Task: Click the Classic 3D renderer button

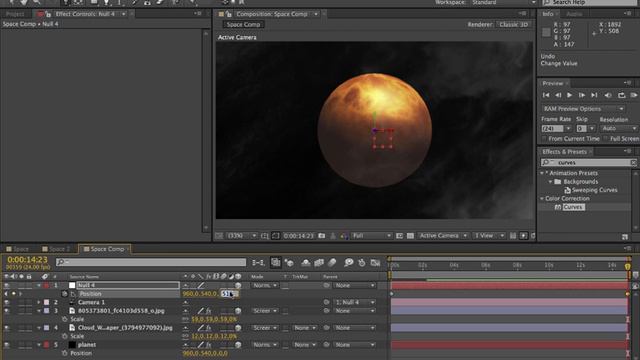Action: click(513, 24)
